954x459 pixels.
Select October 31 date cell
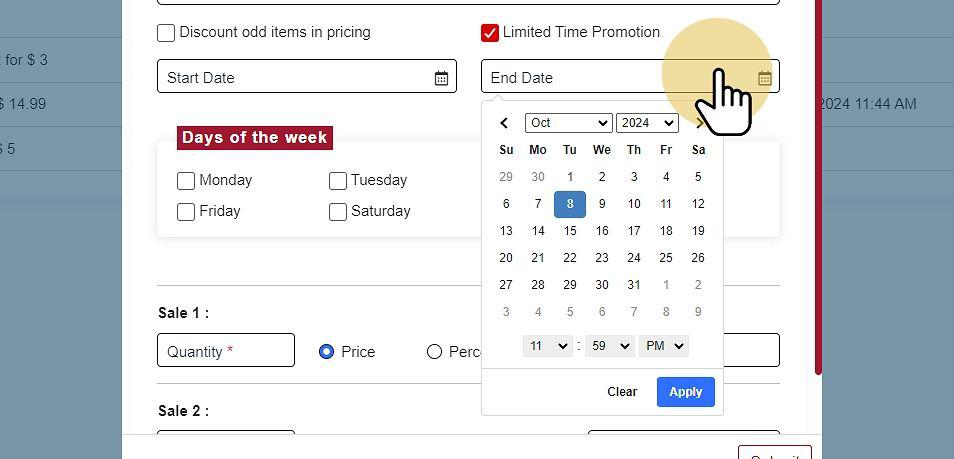[634, 285]
